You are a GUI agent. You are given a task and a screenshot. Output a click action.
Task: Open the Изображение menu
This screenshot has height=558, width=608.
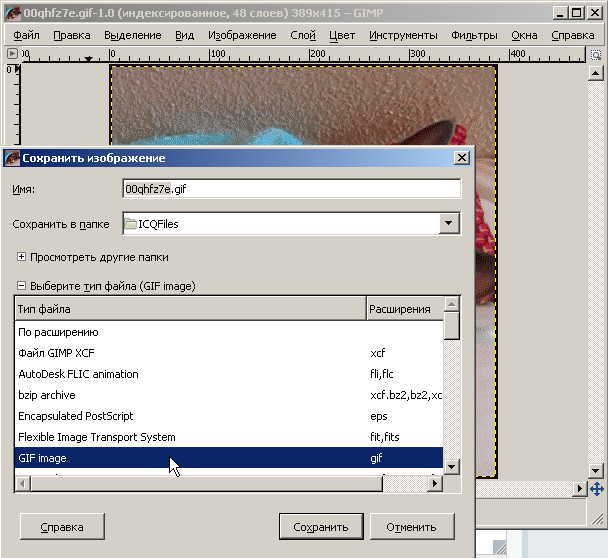[242, 35]
